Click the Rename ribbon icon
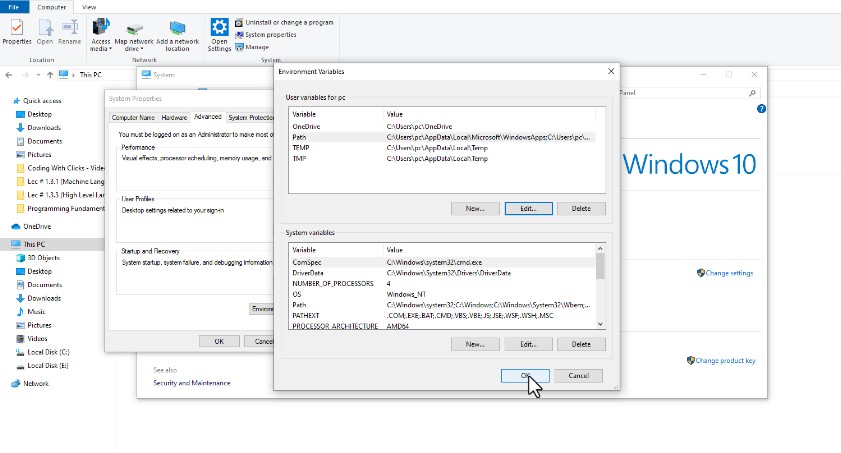The image size is (841, 453). point(70,32)
